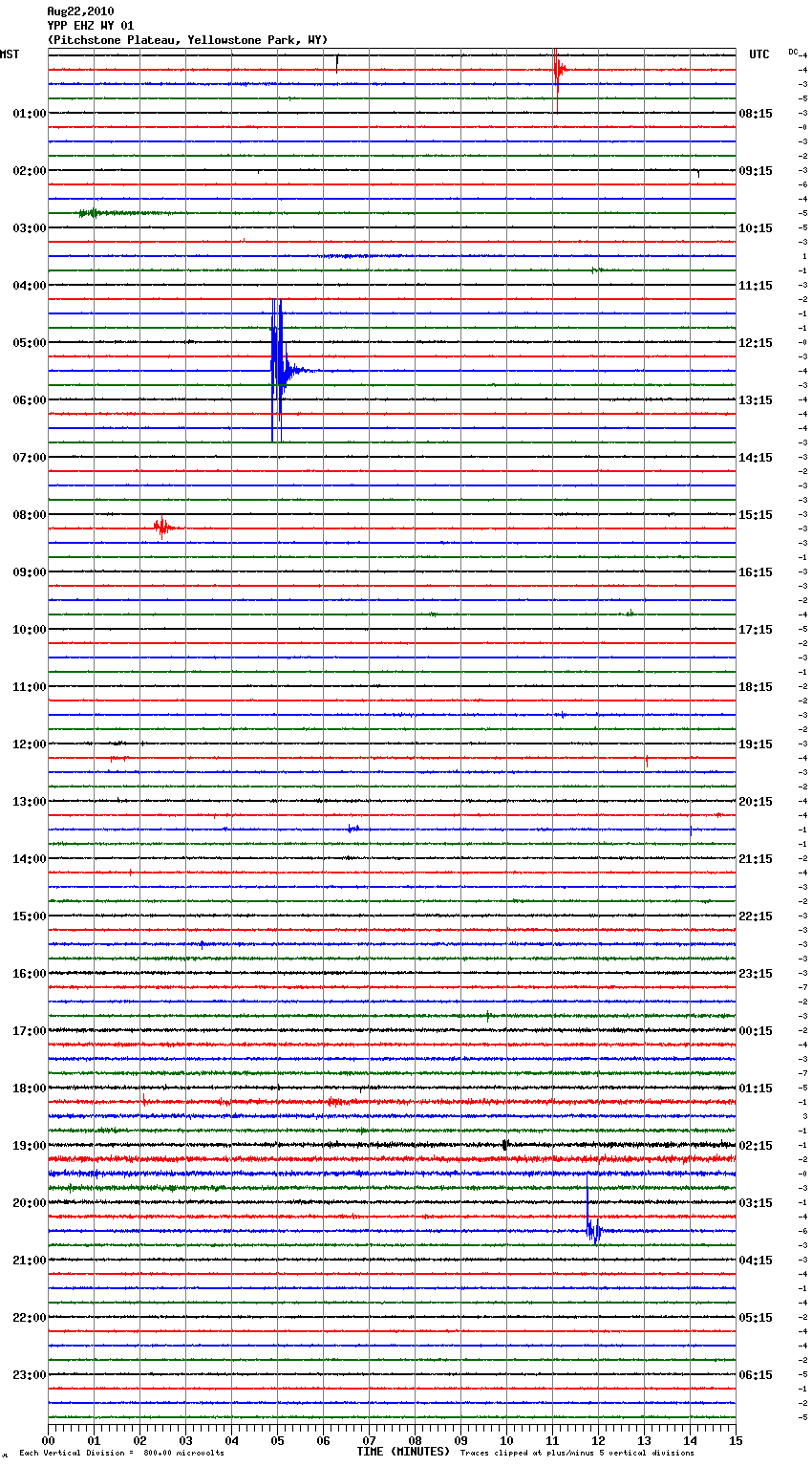Click the MST time zone label
Image resolution: width=812 pixels, height=1466 pixels.
click(10, 54)
